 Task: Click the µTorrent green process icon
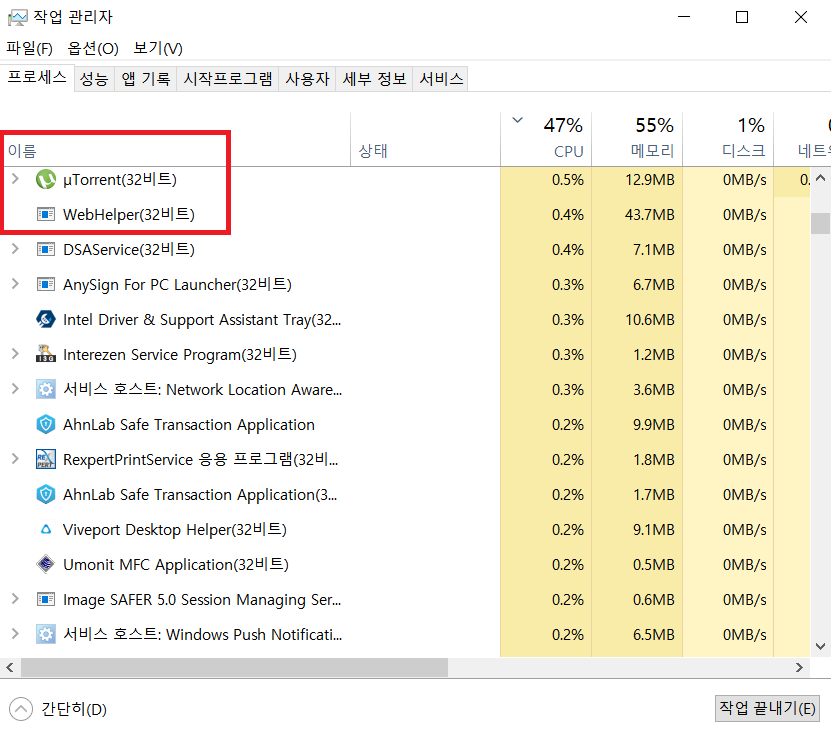(x=46, y=180)
